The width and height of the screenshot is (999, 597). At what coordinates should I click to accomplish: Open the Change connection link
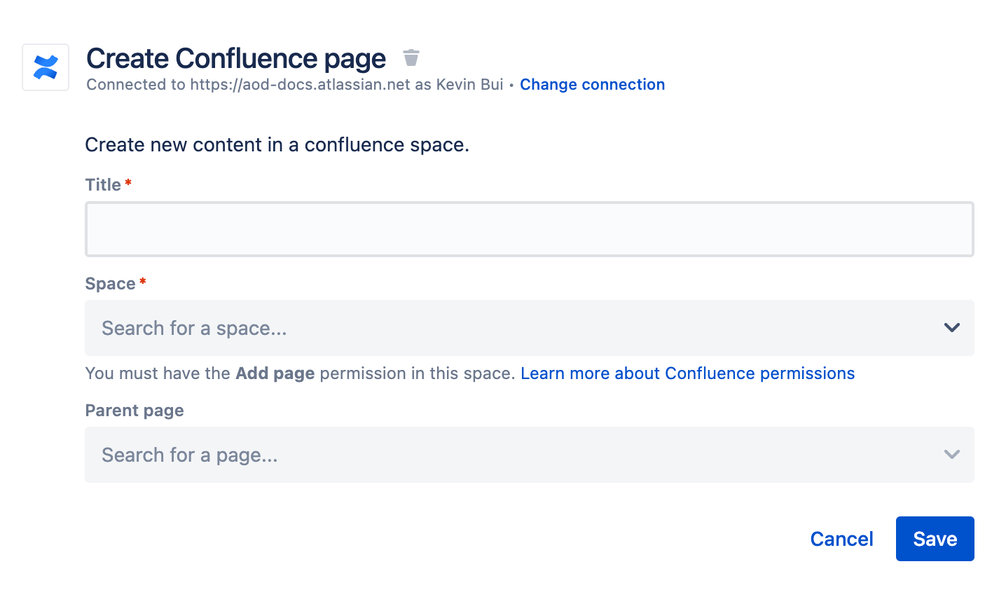592,85
